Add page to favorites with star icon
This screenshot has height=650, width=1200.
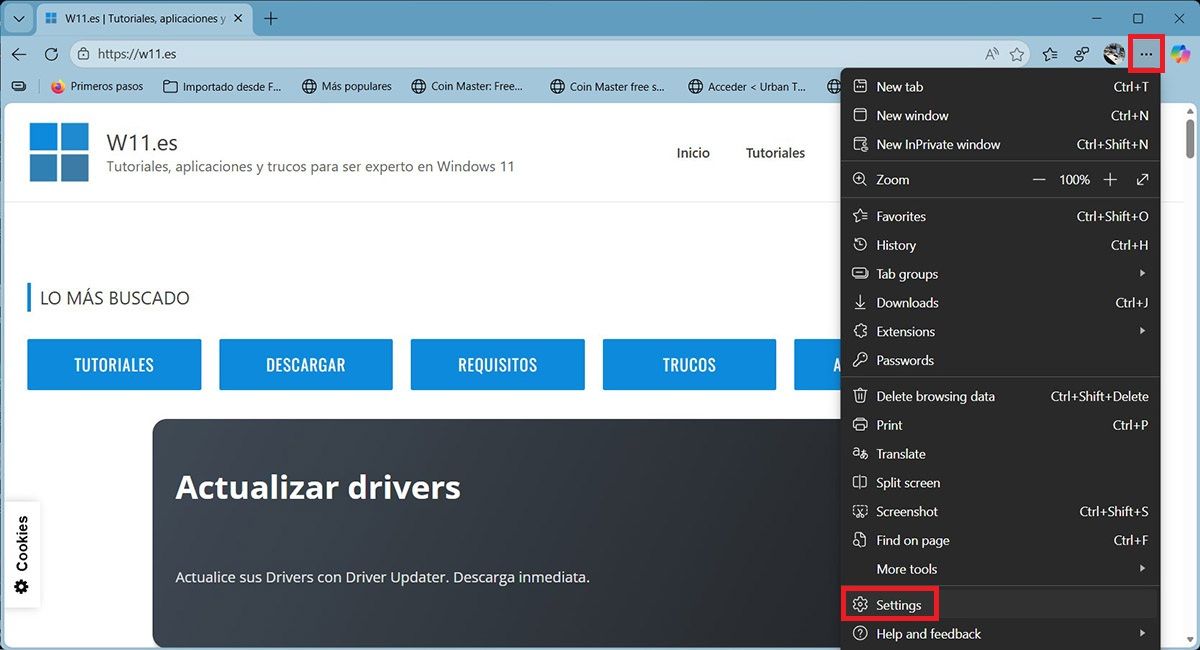(x=1017, y=54)
